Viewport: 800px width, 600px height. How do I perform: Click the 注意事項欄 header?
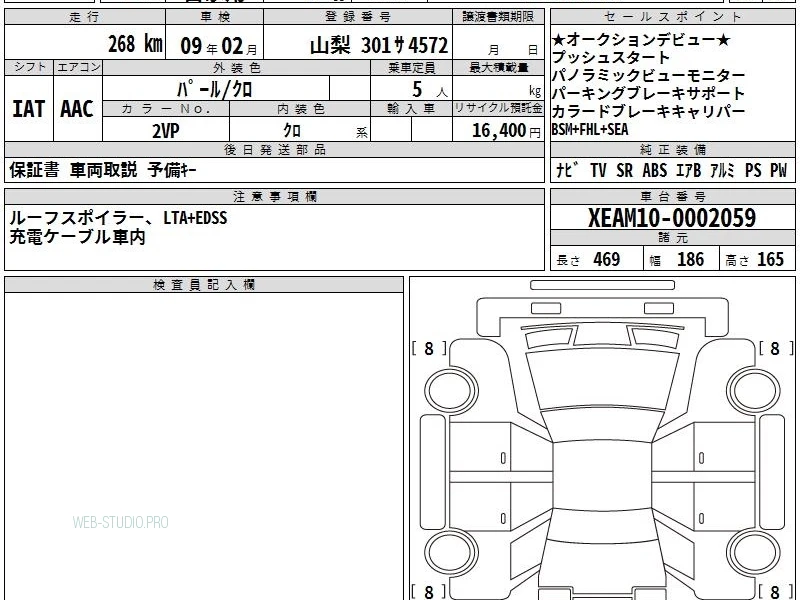(275, 196)
